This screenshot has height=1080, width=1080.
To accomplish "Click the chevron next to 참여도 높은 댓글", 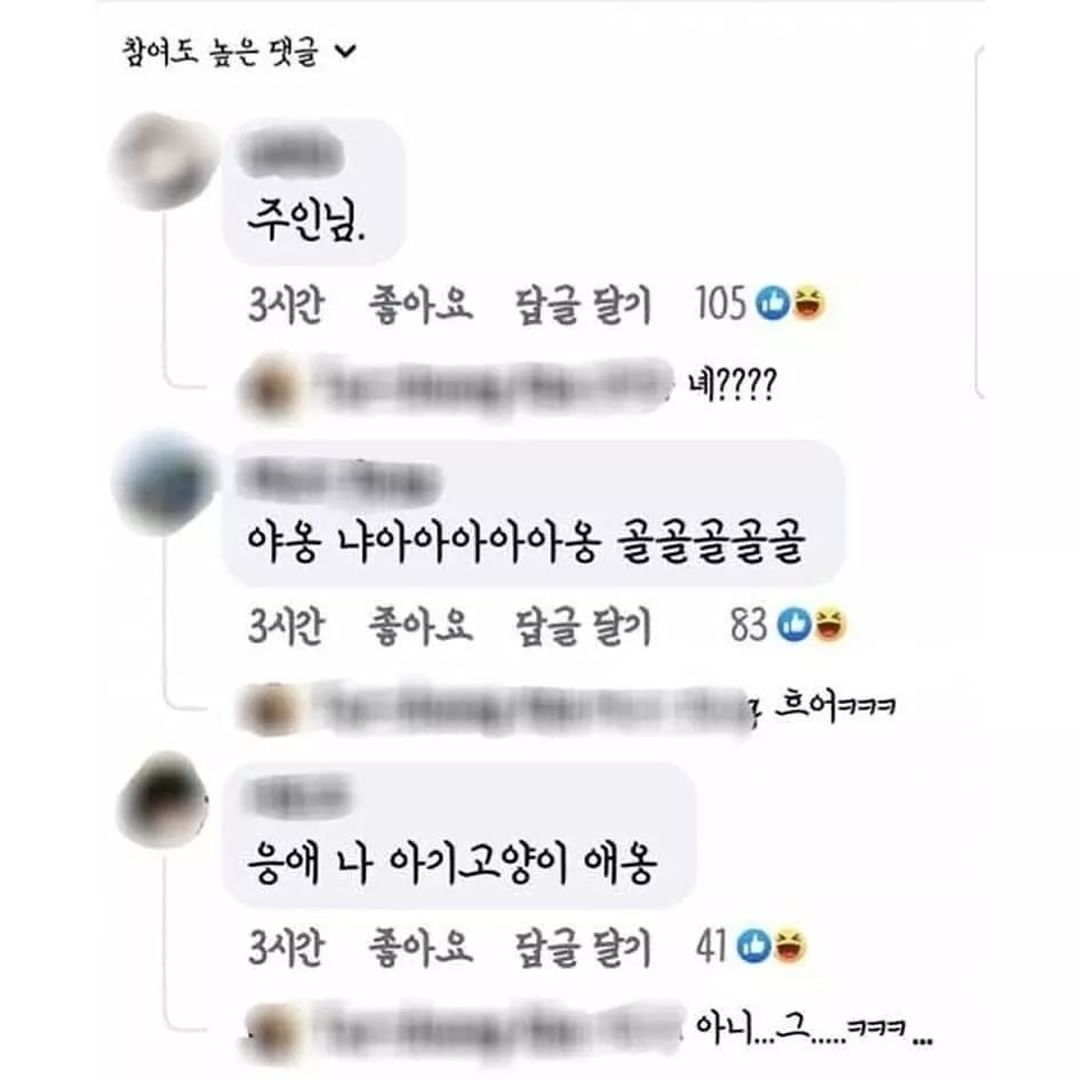I will [345, 51].
